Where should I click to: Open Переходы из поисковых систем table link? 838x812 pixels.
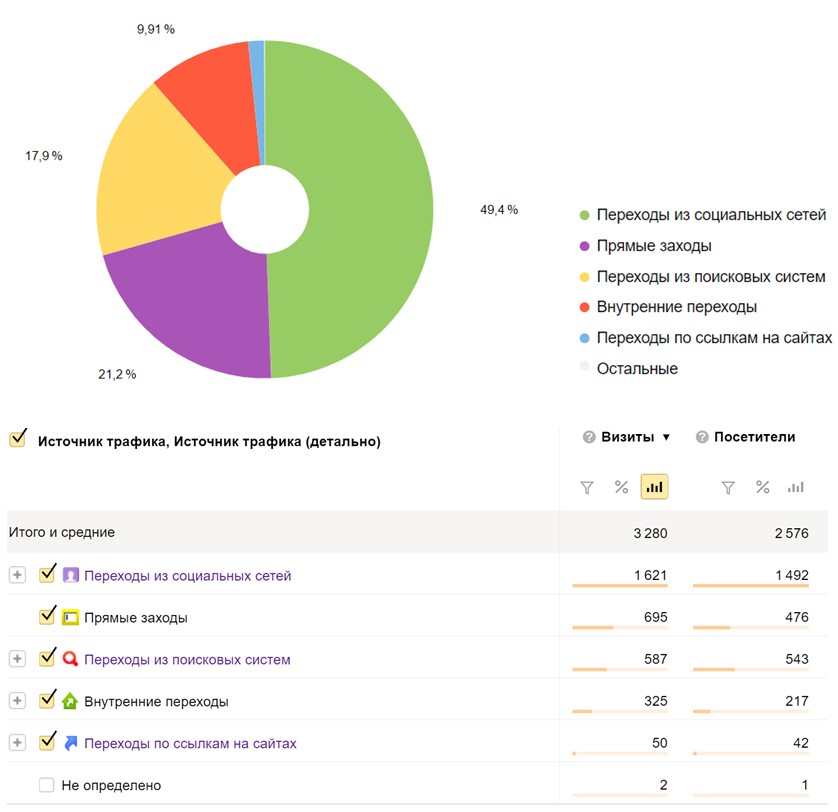tap(187, 659)
